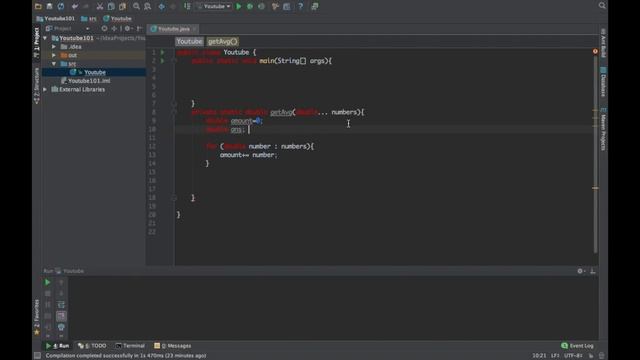Click the src breadcrumb in navigation bar
Screen dimensions: 640x360
pos(89,18)
